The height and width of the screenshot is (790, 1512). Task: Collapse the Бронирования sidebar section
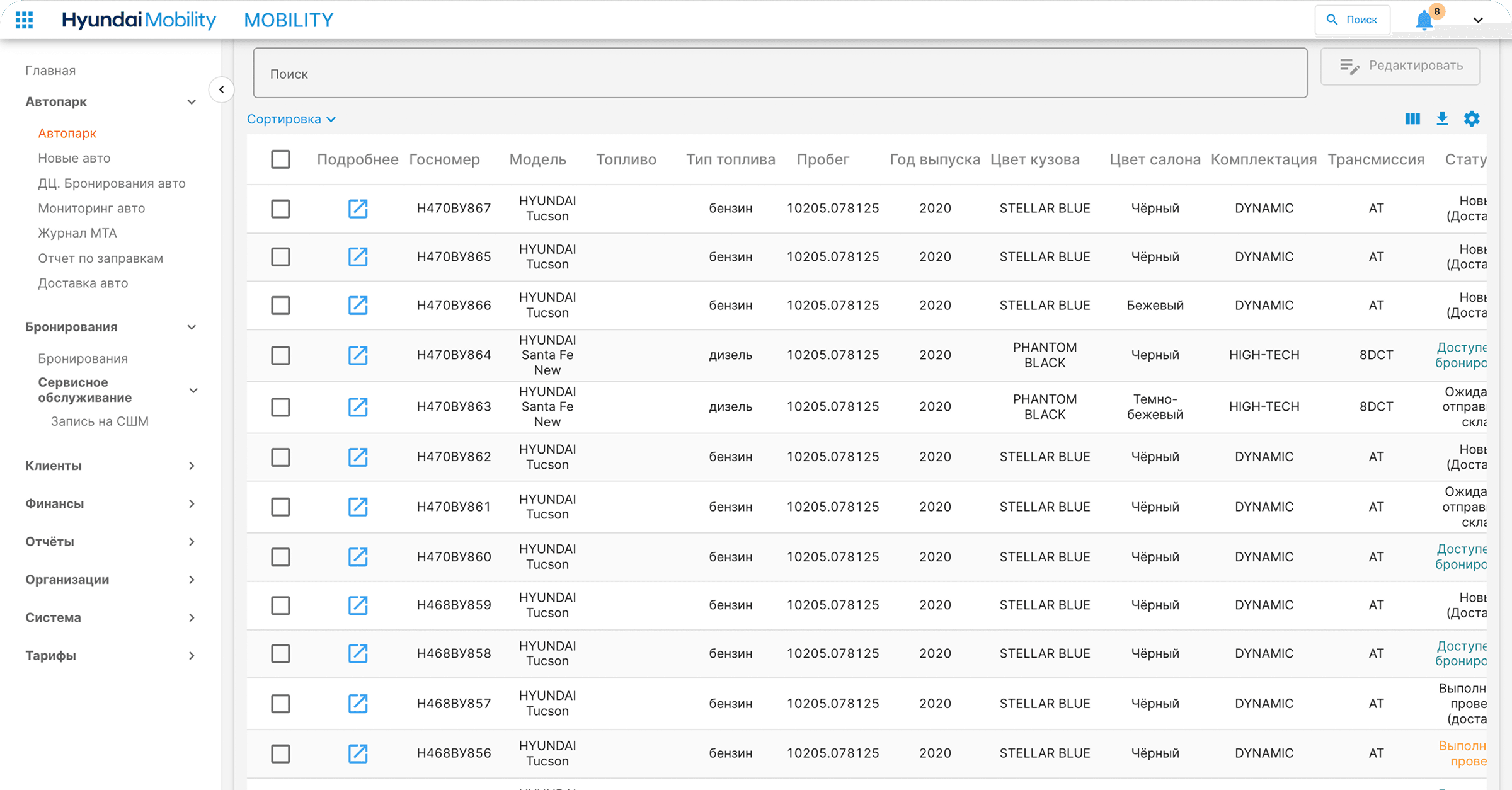pyautogui.click(x=111, y=327)
